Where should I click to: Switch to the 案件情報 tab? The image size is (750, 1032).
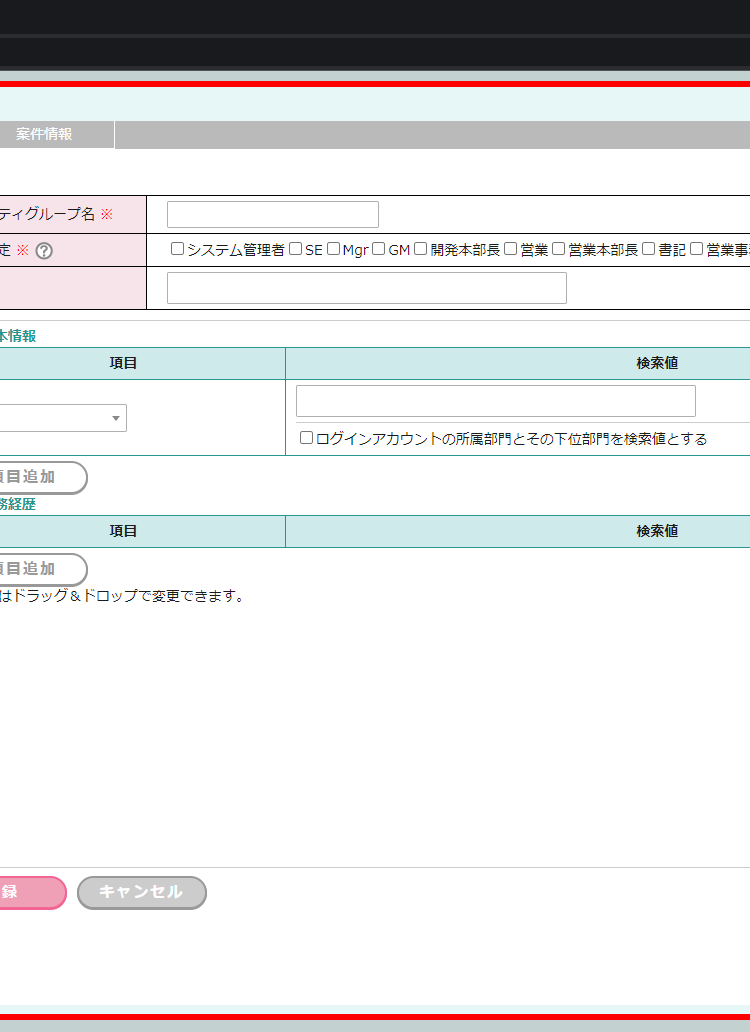[44, 134]
